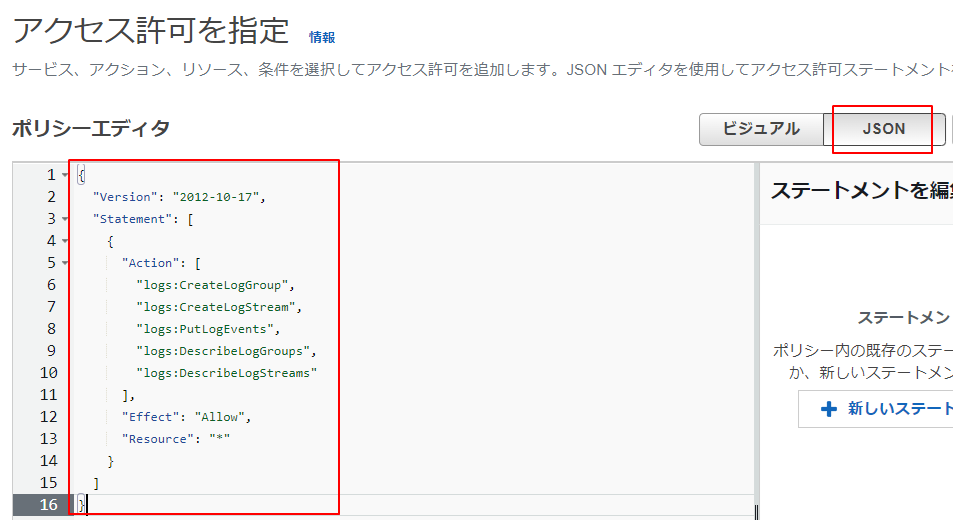Click the "logs:DescribeLogStreams" action text
953x520 pixels.
pos(230,373)
